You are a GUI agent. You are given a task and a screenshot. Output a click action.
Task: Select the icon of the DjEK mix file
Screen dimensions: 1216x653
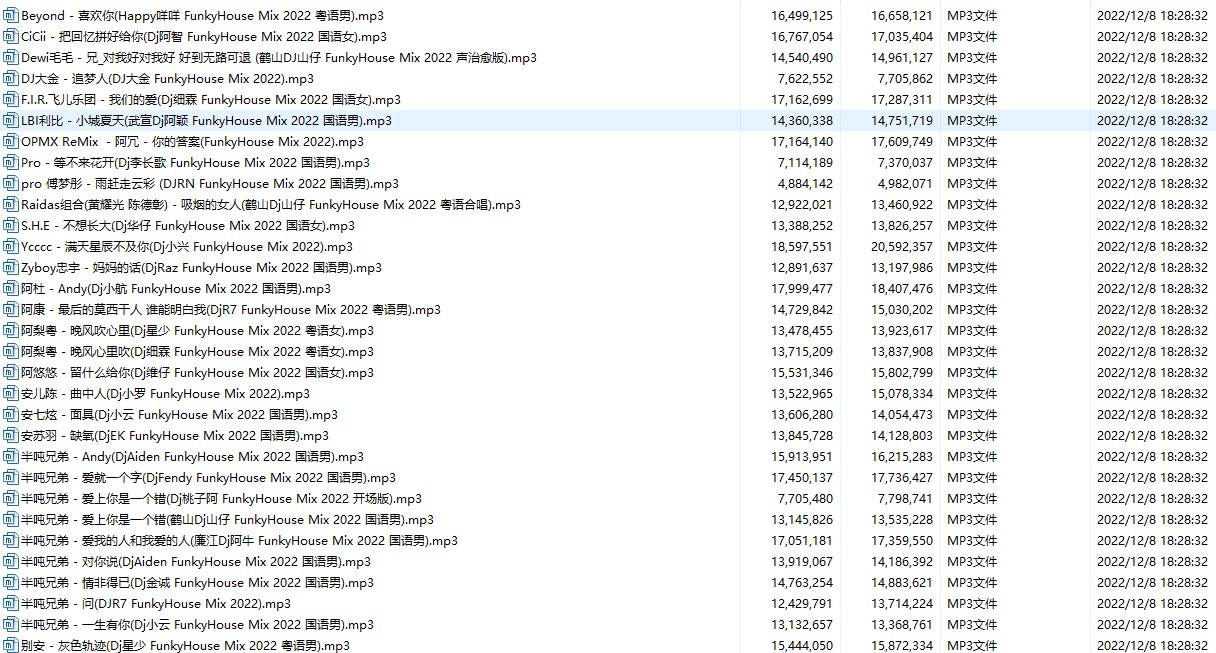pos(11,436)
